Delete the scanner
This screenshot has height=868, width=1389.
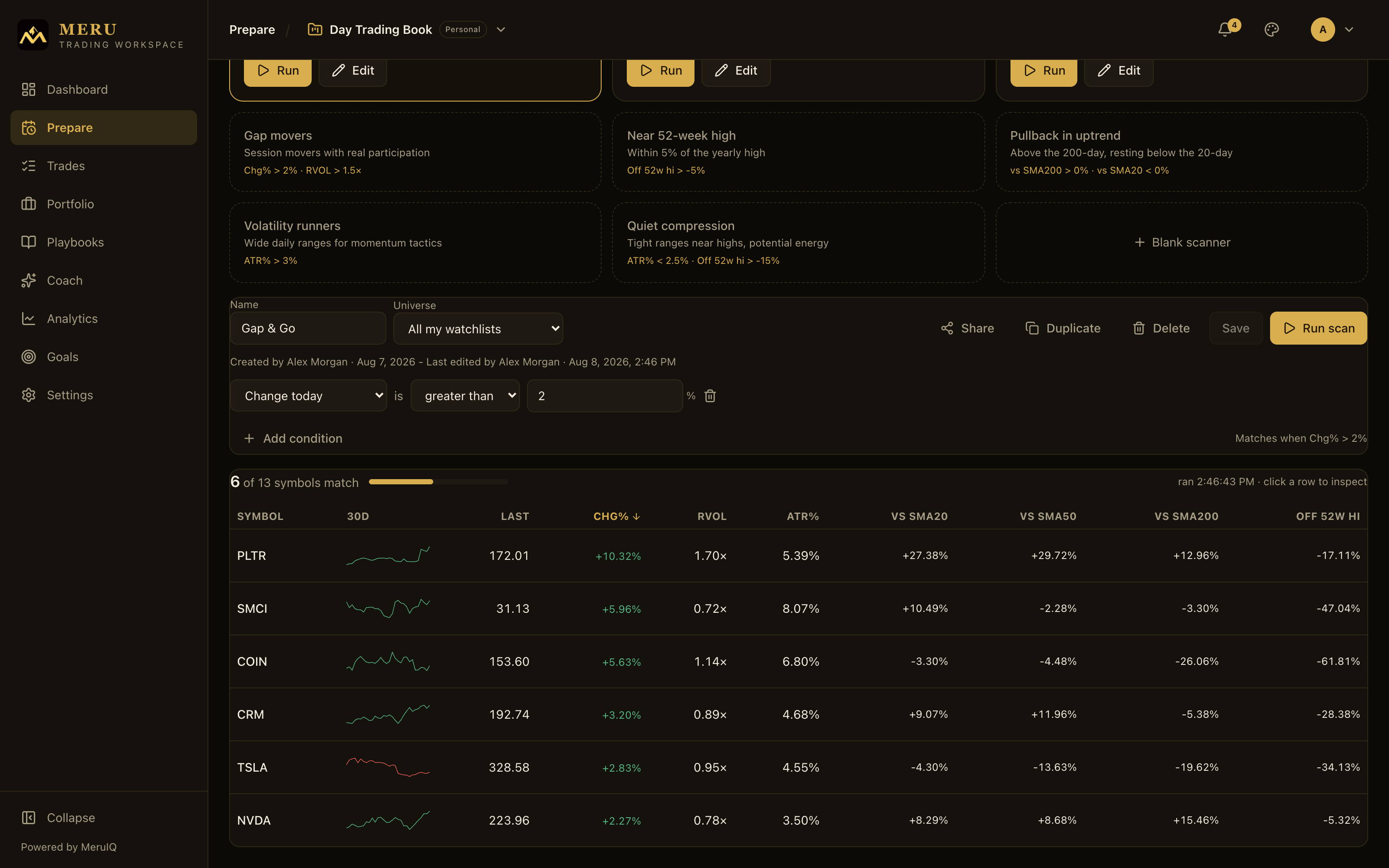(x=1161, y=329)
